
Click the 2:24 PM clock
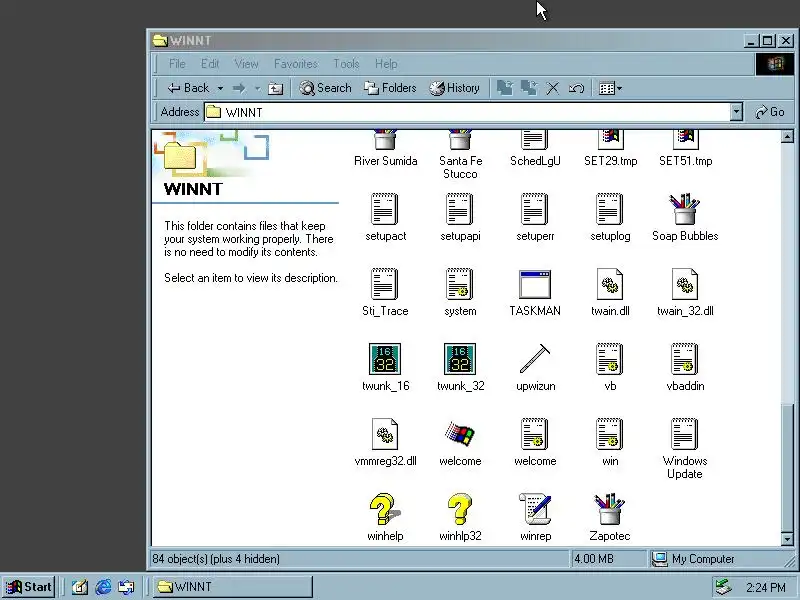tap(765, 588)
